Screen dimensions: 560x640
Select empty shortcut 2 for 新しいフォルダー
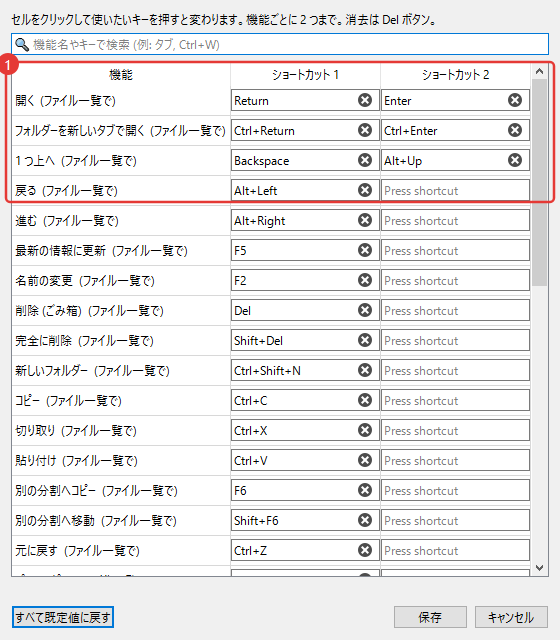click(x=455, y=370)
